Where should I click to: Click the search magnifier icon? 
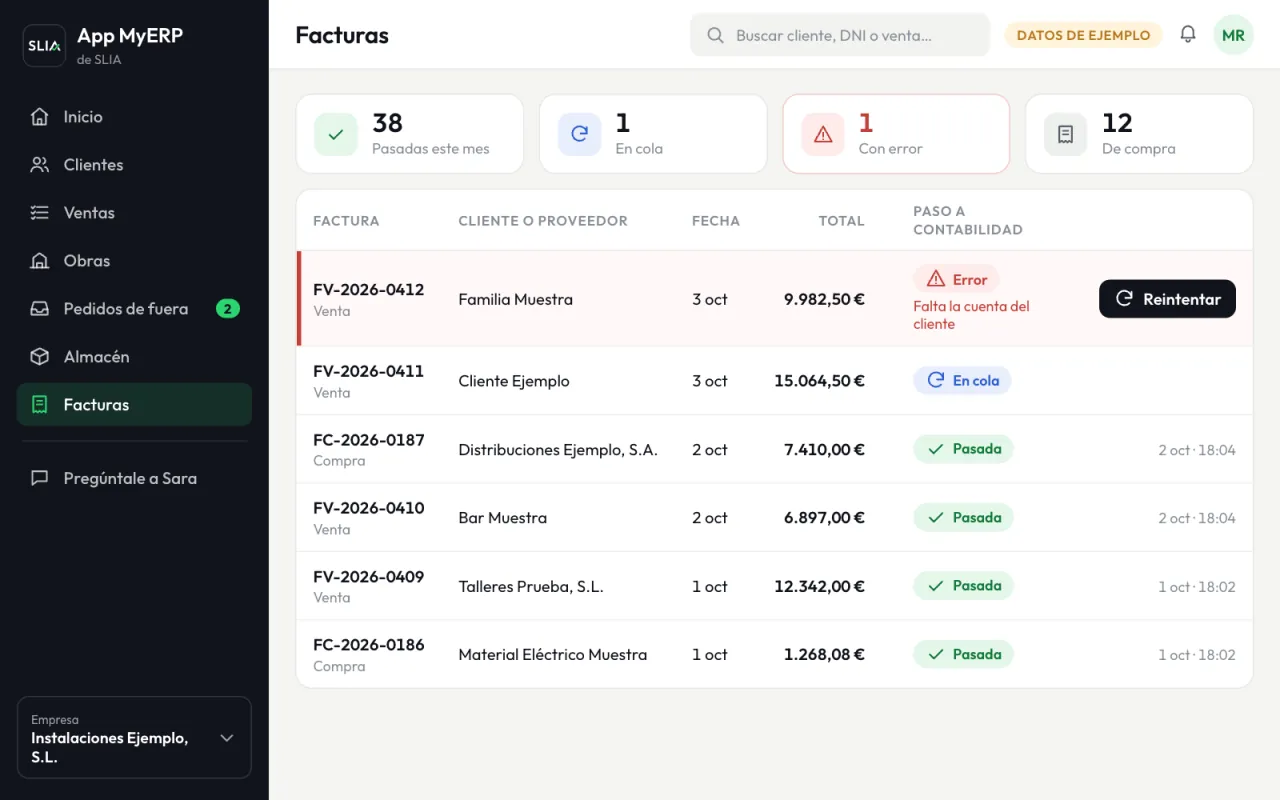[x=715, y=35]
